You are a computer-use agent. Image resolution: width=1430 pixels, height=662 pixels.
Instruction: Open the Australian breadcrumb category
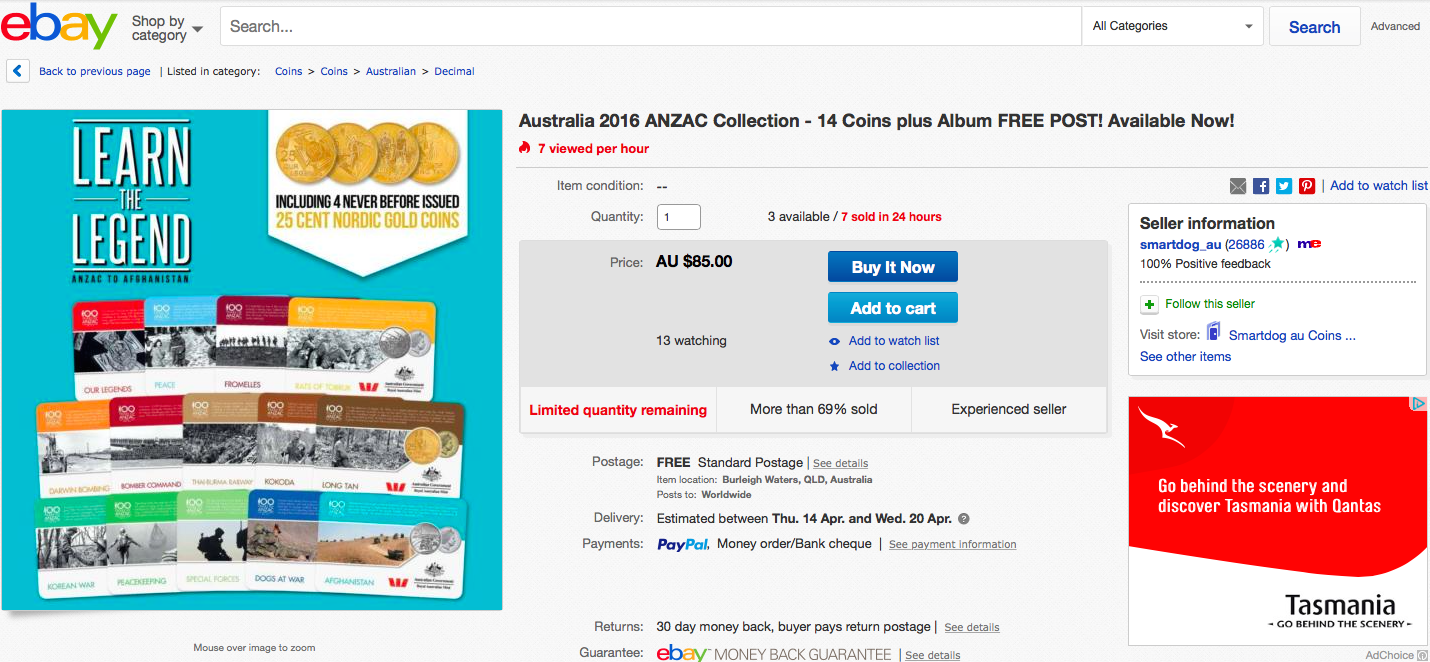[x=391, y=71]
